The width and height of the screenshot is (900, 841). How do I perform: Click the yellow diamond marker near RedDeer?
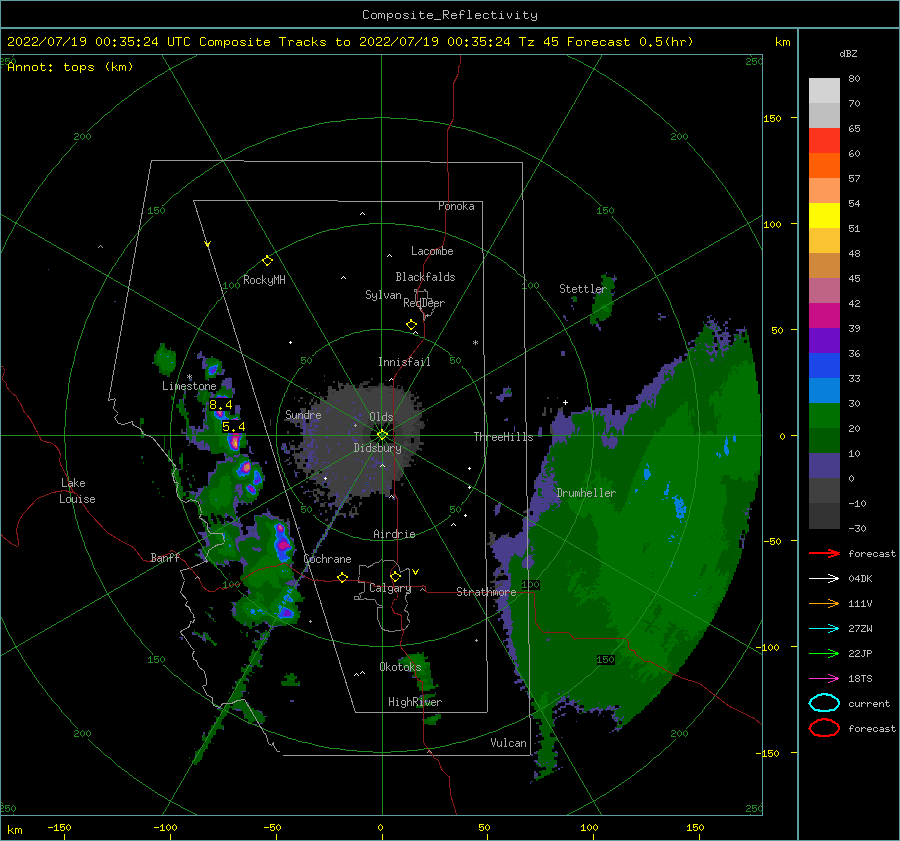tap(411, 325)
